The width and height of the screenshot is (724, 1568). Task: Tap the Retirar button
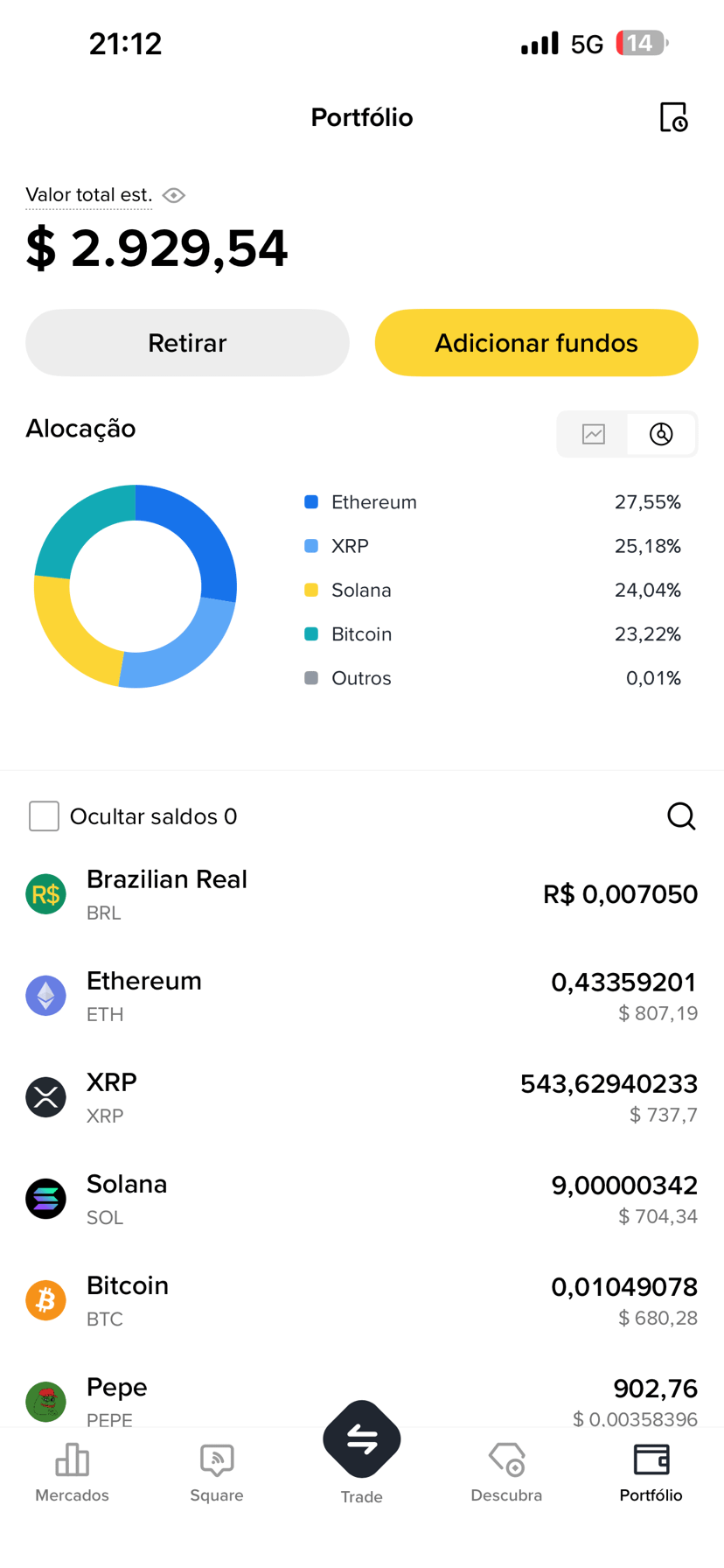[x=187, y=343]
